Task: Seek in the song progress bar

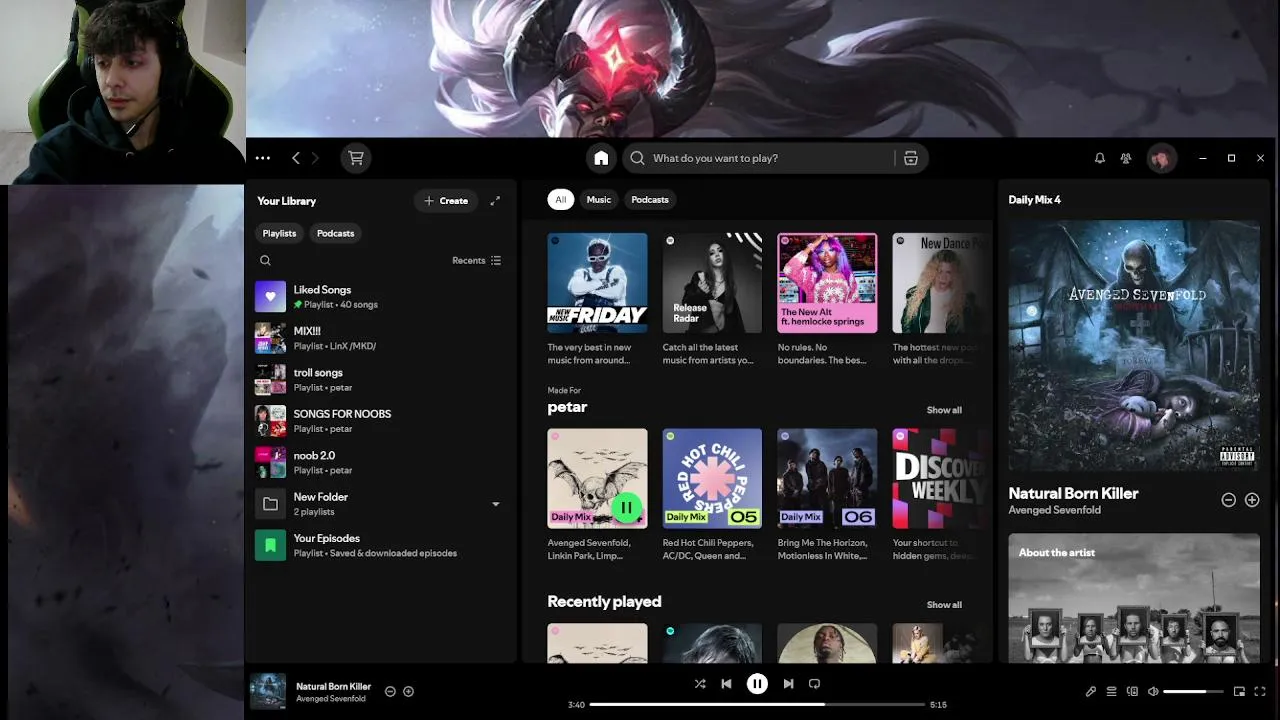Action: [757, 704]
